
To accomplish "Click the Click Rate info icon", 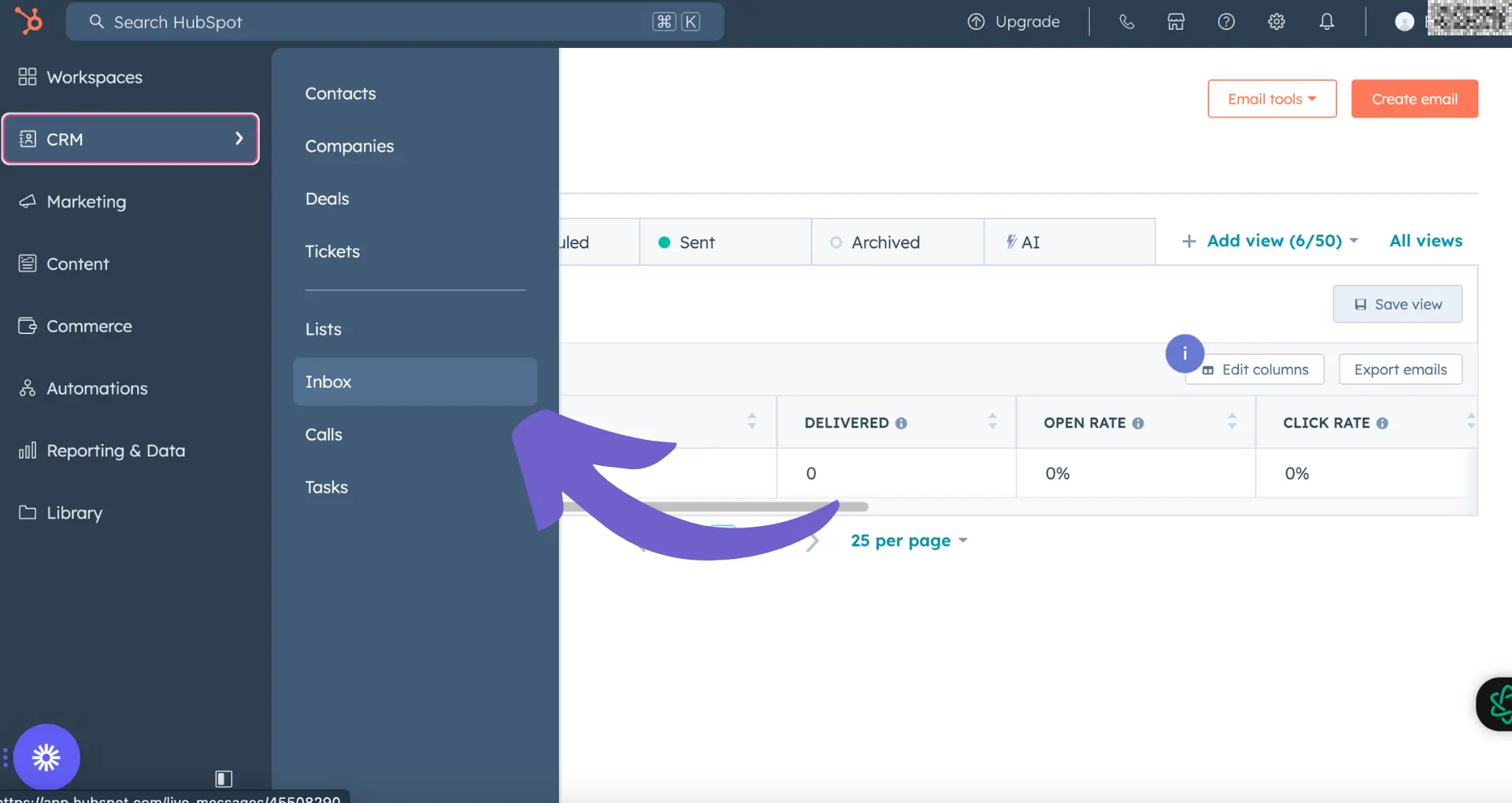I will [1382, 424].
